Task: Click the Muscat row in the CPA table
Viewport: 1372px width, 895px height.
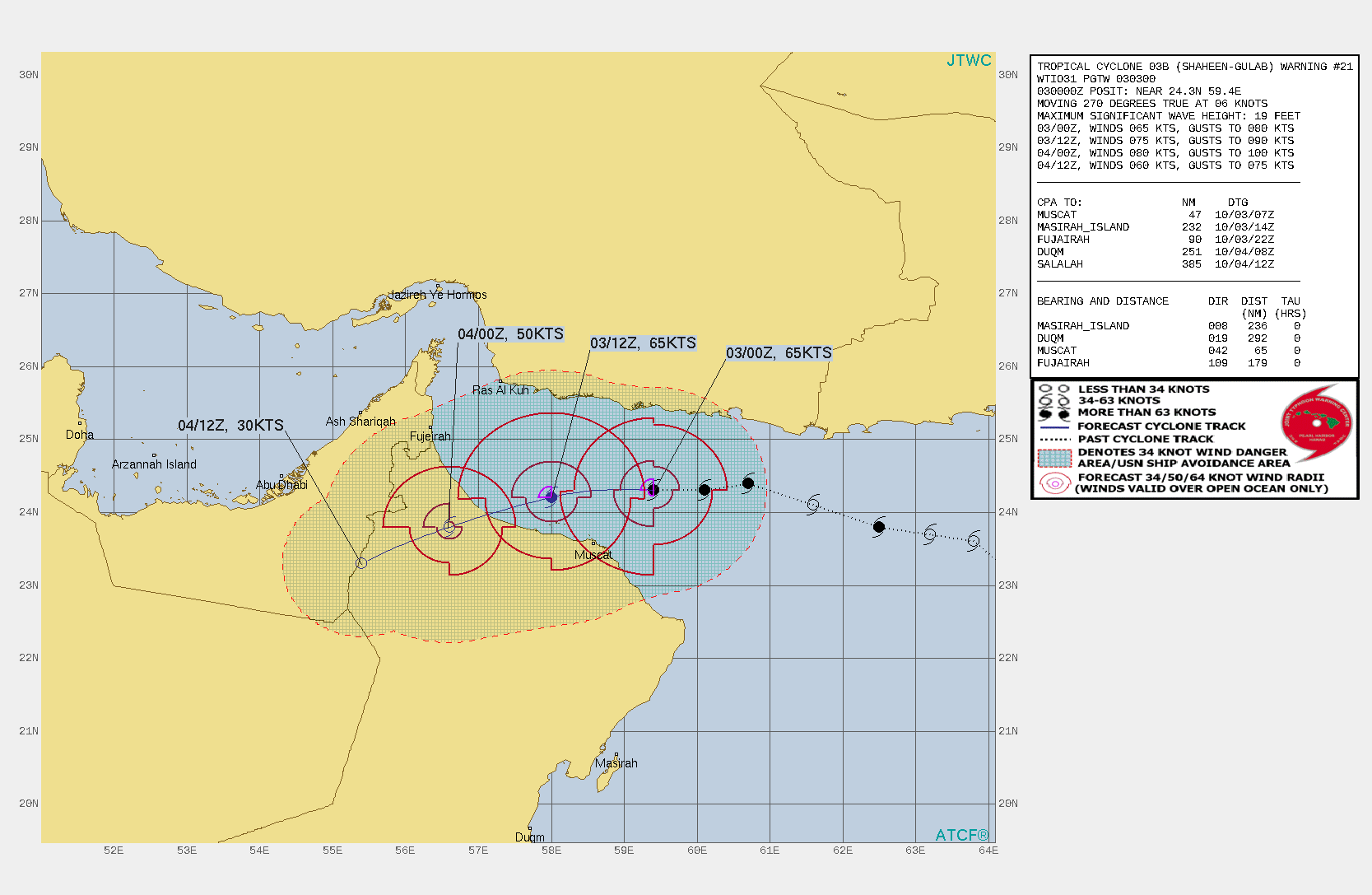Action: coord(1155,215)
